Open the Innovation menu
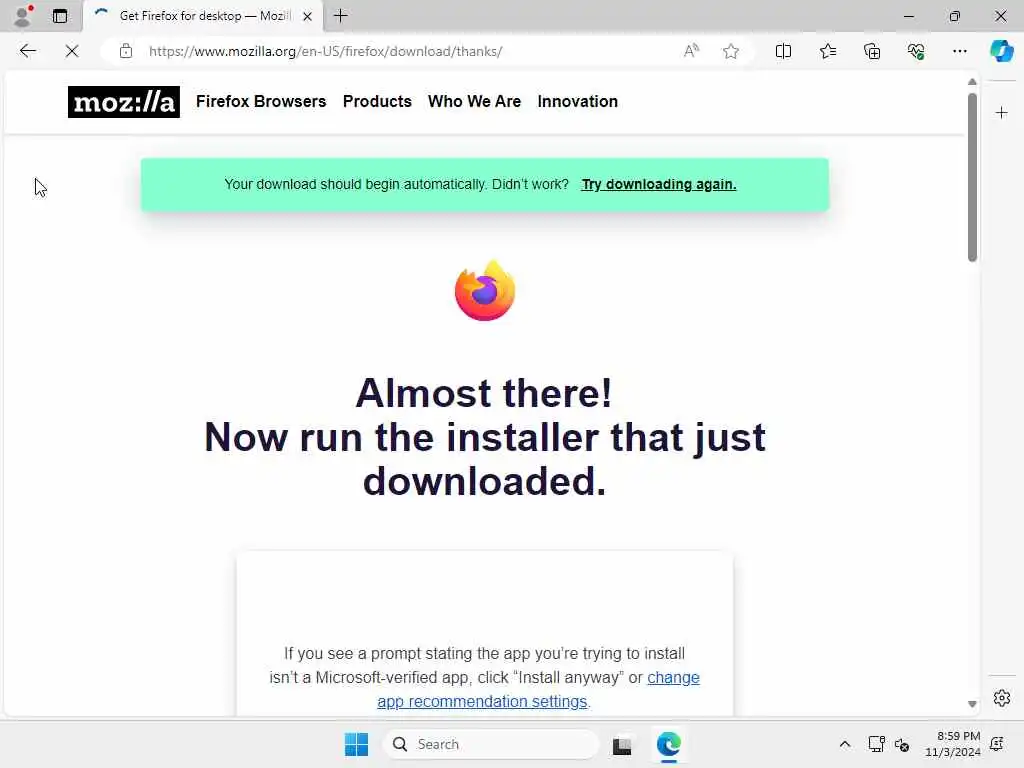1024x768 pixels. (577, 101)
